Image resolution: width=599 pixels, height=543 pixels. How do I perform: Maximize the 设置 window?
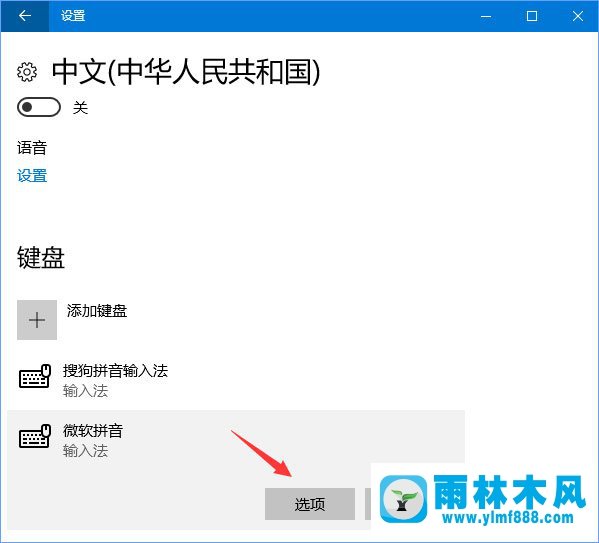click(x=532, y=16)
